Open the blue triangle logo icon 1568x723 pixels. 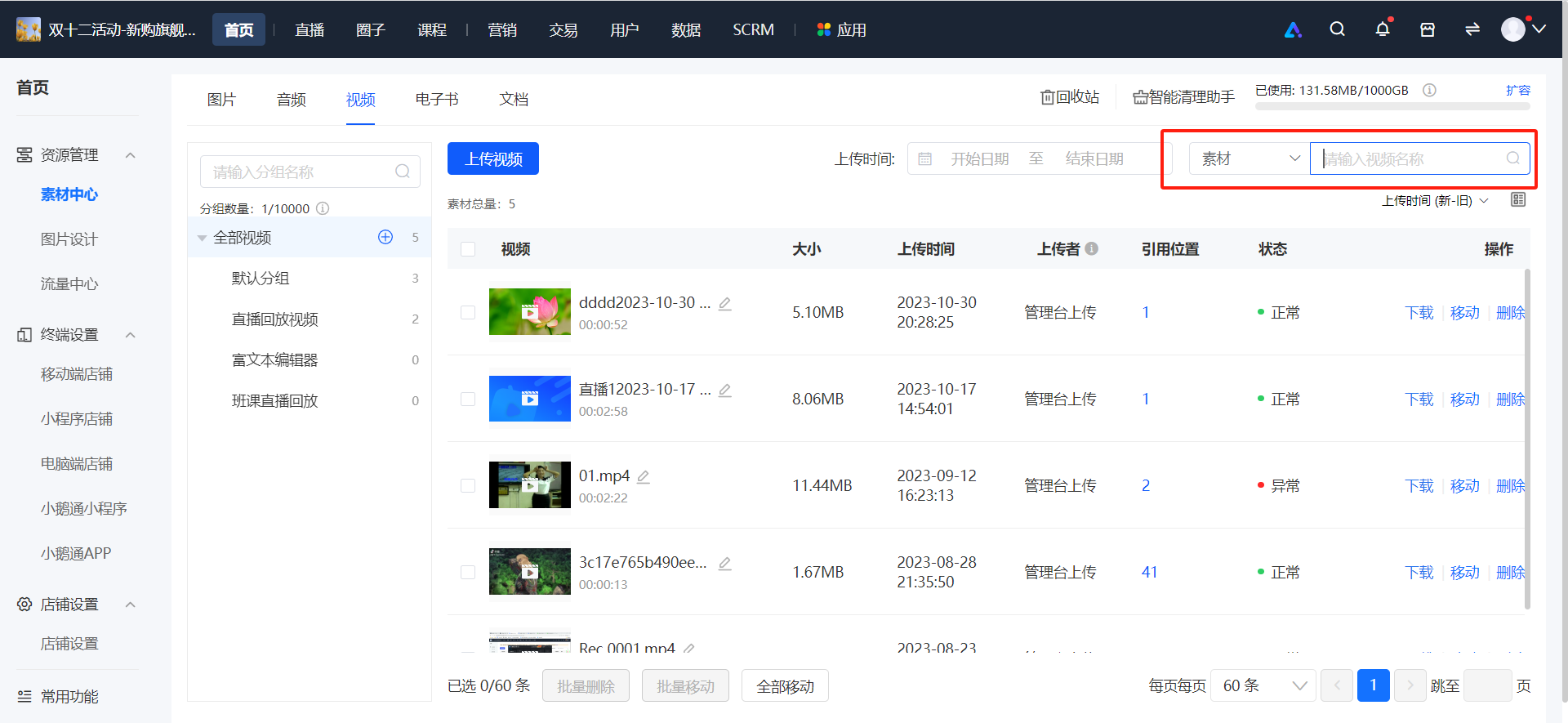tap(1293, 29)
